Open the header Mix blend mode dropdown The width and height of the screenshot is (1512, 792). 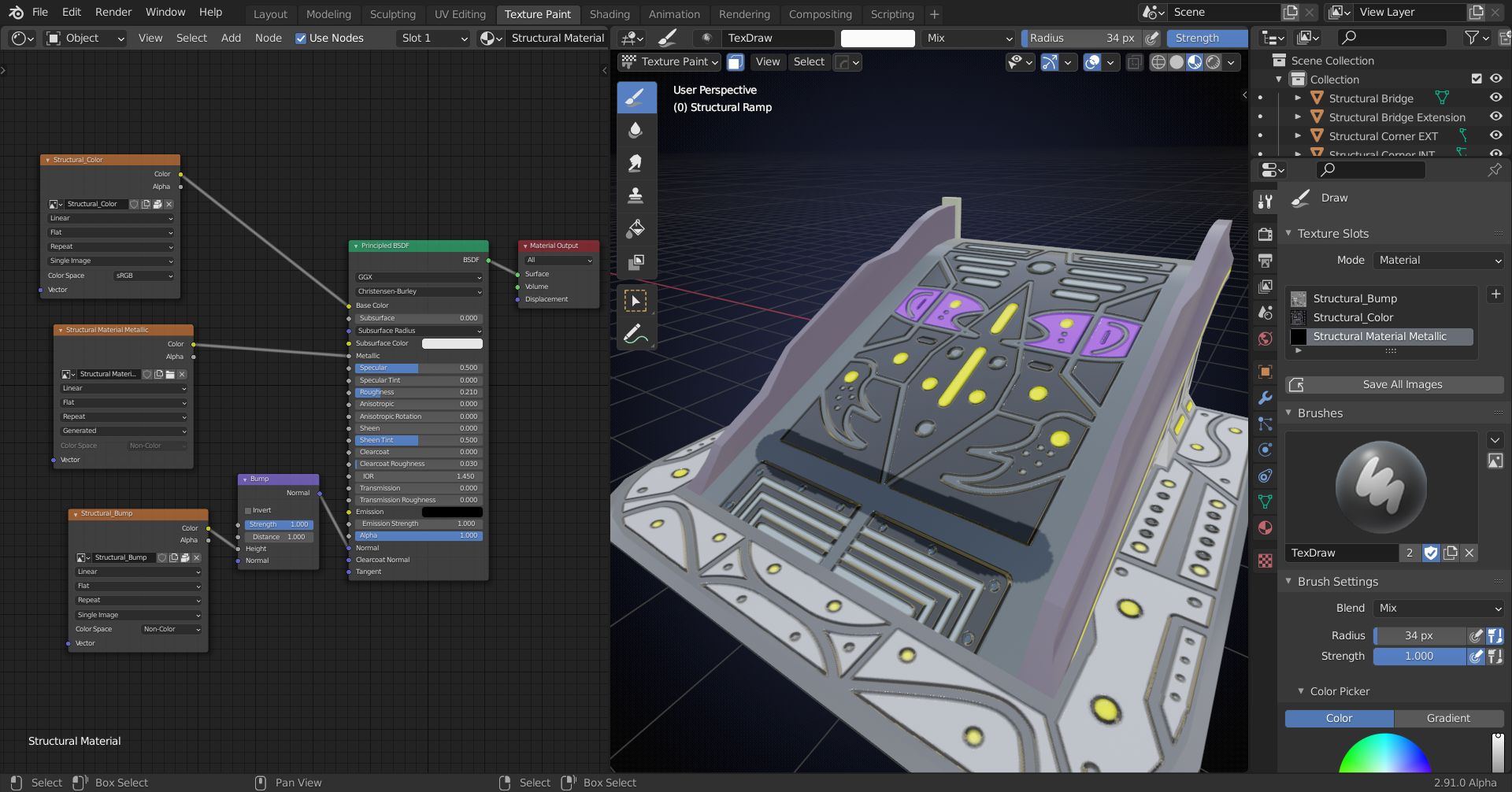(x=969, y=38)
